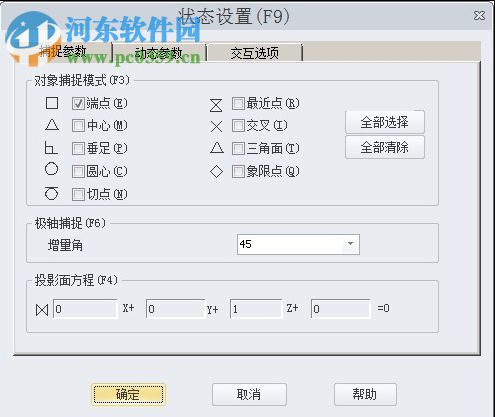Enable the 切点(N) checkbox
The width and height of the screenshot is (495, 417).
[x=78, y=194]
